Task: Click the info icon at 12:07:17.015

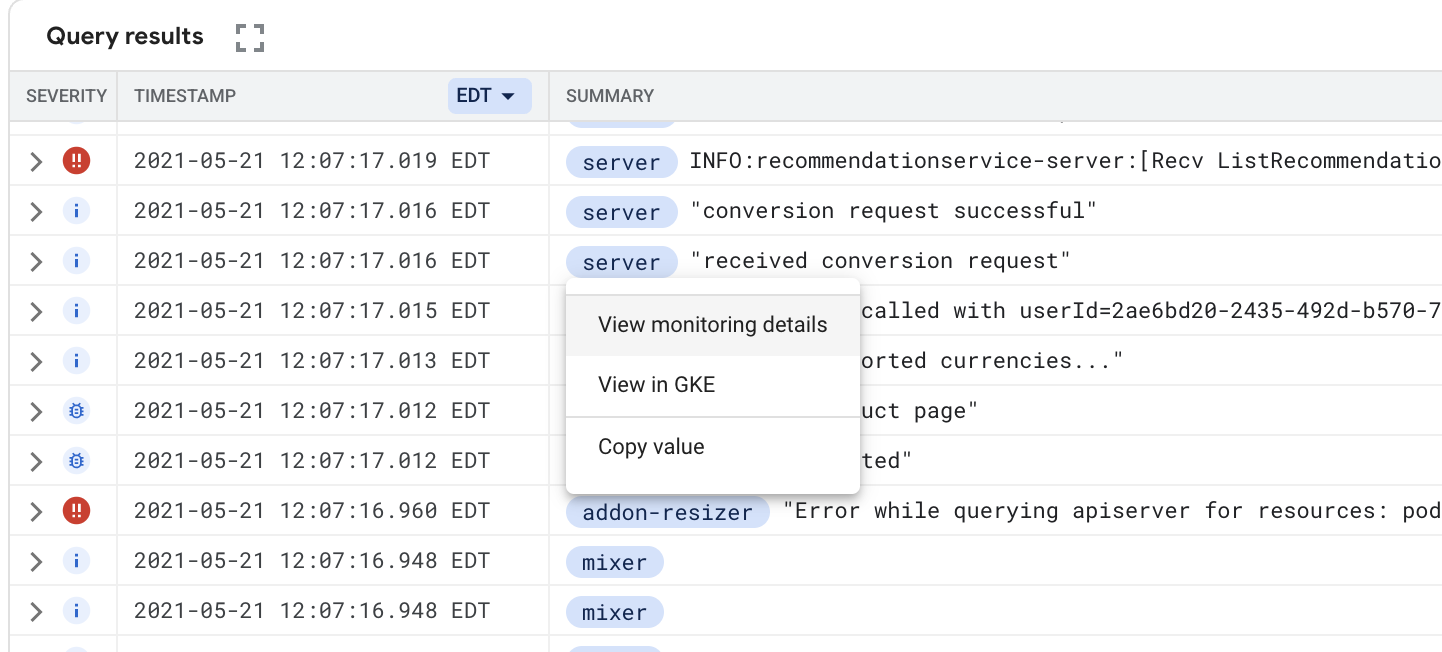Action: (76, 310)
